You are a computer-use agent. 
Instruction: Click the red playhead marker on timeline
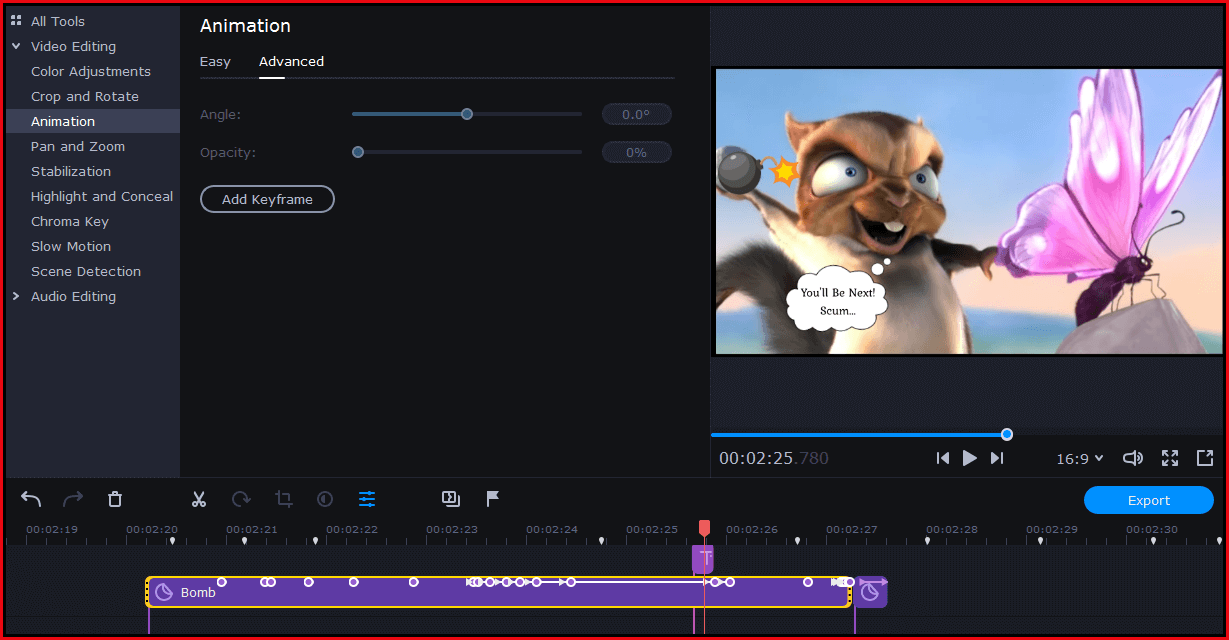pos(704,527)
